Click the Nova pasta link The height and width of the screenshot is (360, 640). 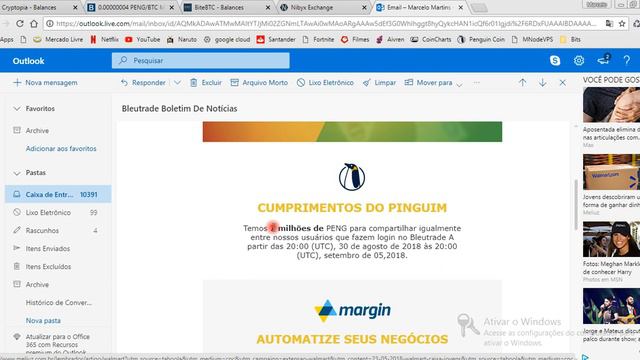coord(43,320)
